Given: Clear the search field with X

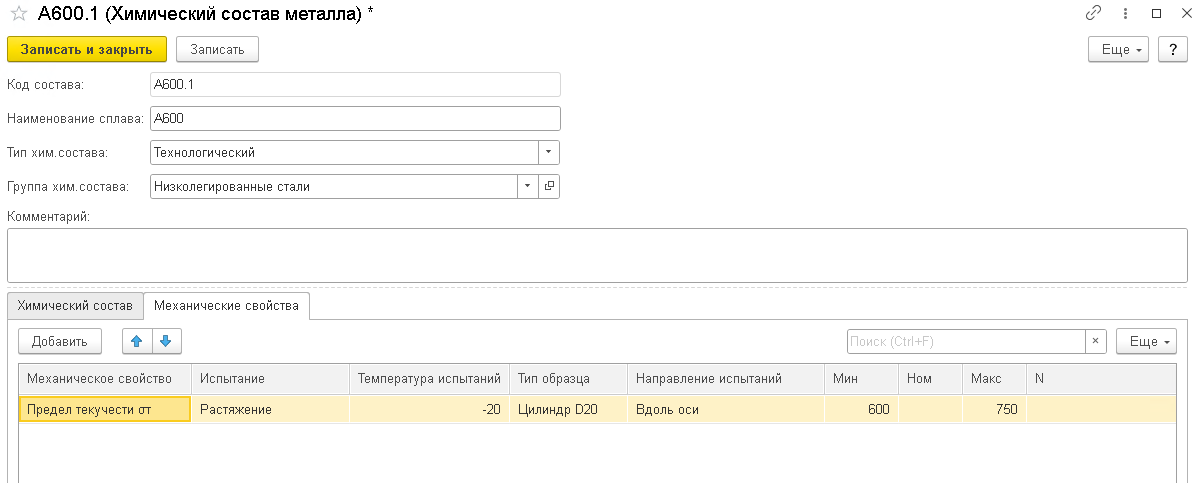Looking at the screenshot, I should click(x=1096, y=341).
